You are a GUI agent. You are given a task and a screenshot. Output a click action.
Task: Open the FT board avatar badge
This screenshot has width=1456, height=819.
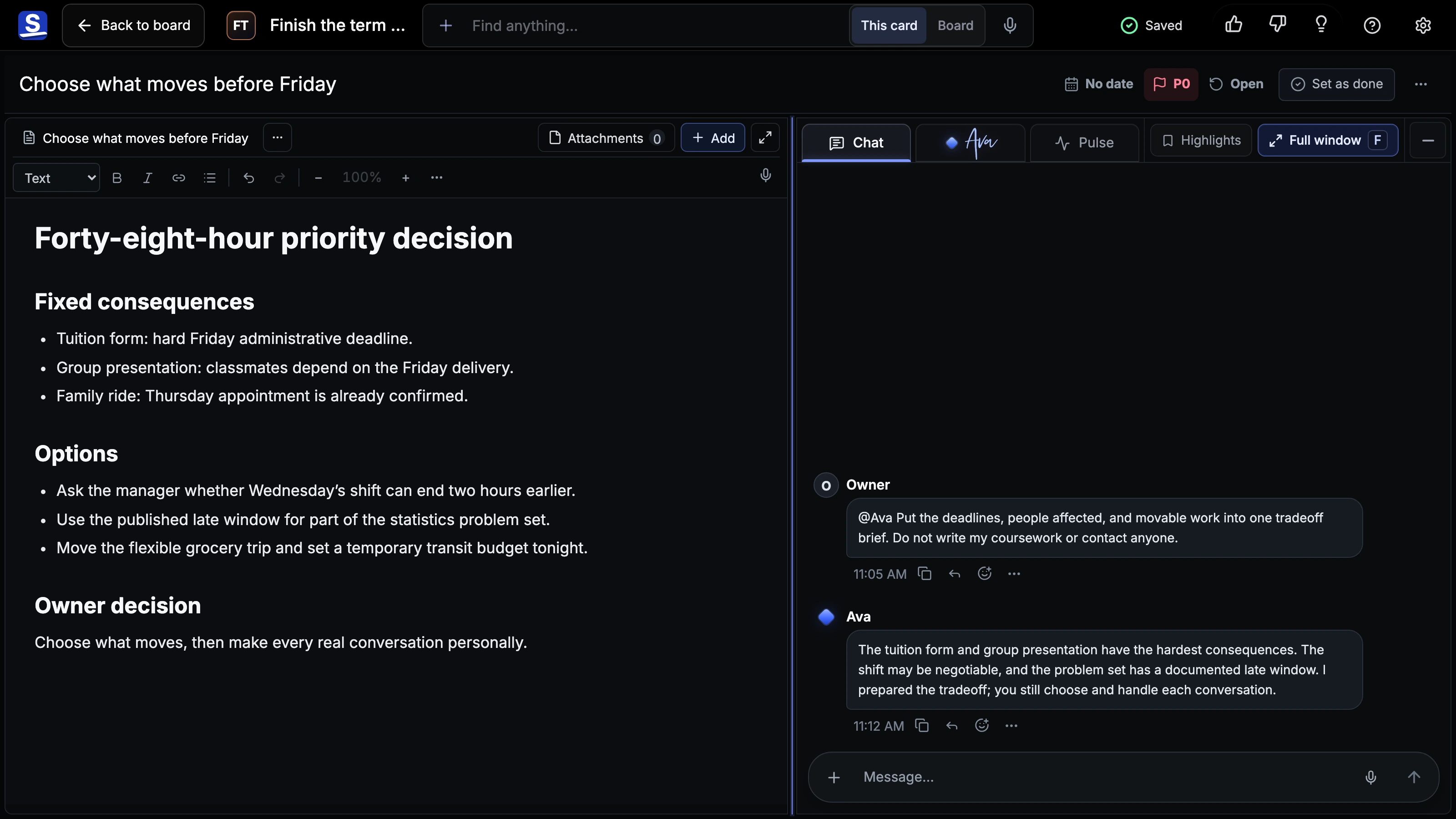pos(241,25)
